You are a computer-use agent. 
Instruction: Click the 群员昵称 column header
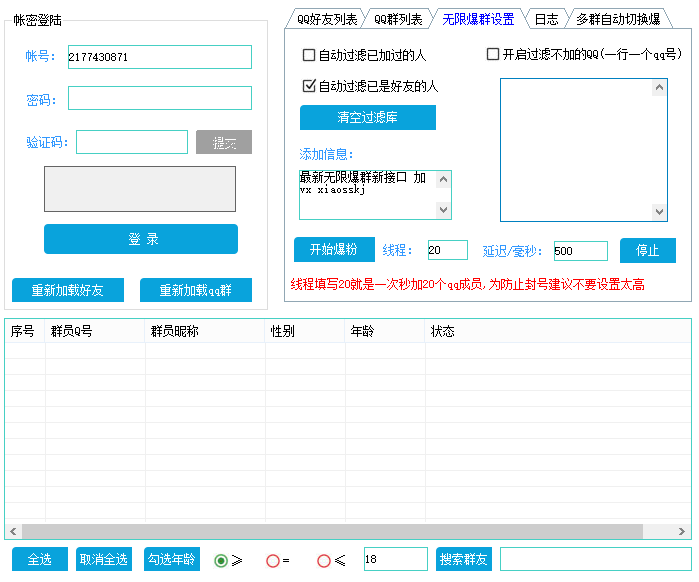tap(205, 331)
